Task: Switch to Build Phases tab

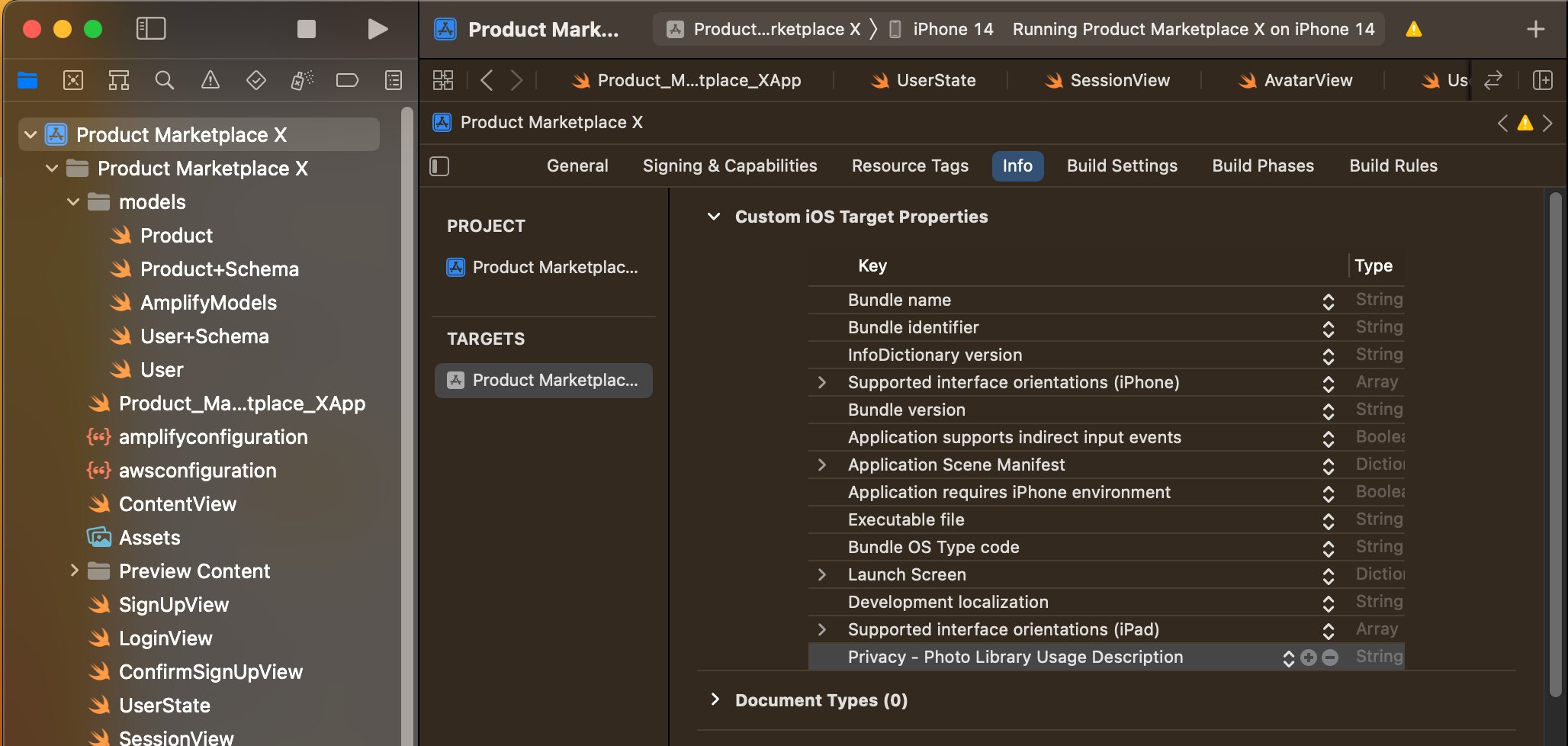Action: (1263, 166)
